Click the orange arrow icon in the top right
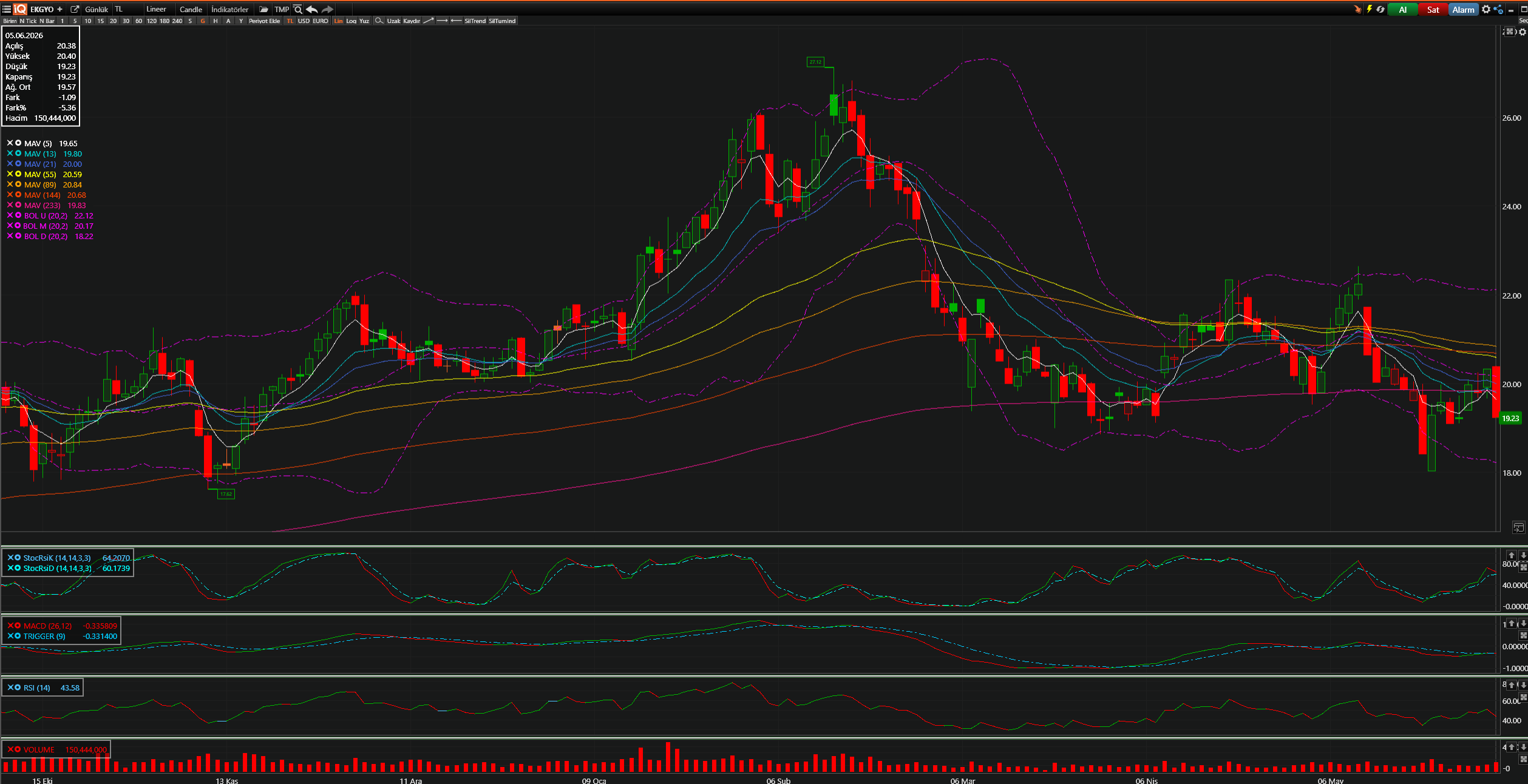Screen dimensions: 1528x784 pyautogui.click(x=1357, y=9)
